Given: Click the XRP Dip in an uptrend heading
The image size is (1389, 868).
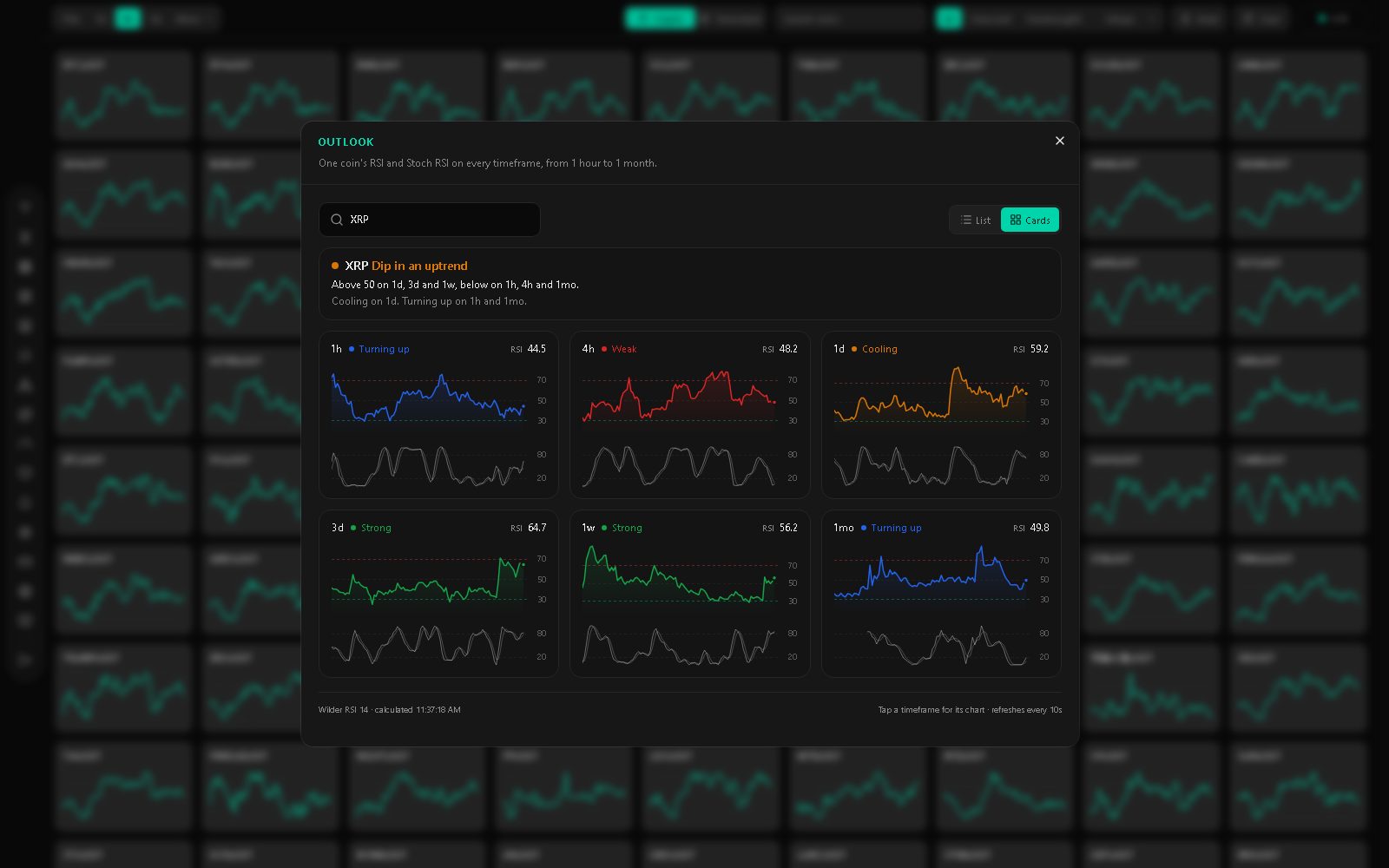Looking at the screenshot, I should pos(406,266).
